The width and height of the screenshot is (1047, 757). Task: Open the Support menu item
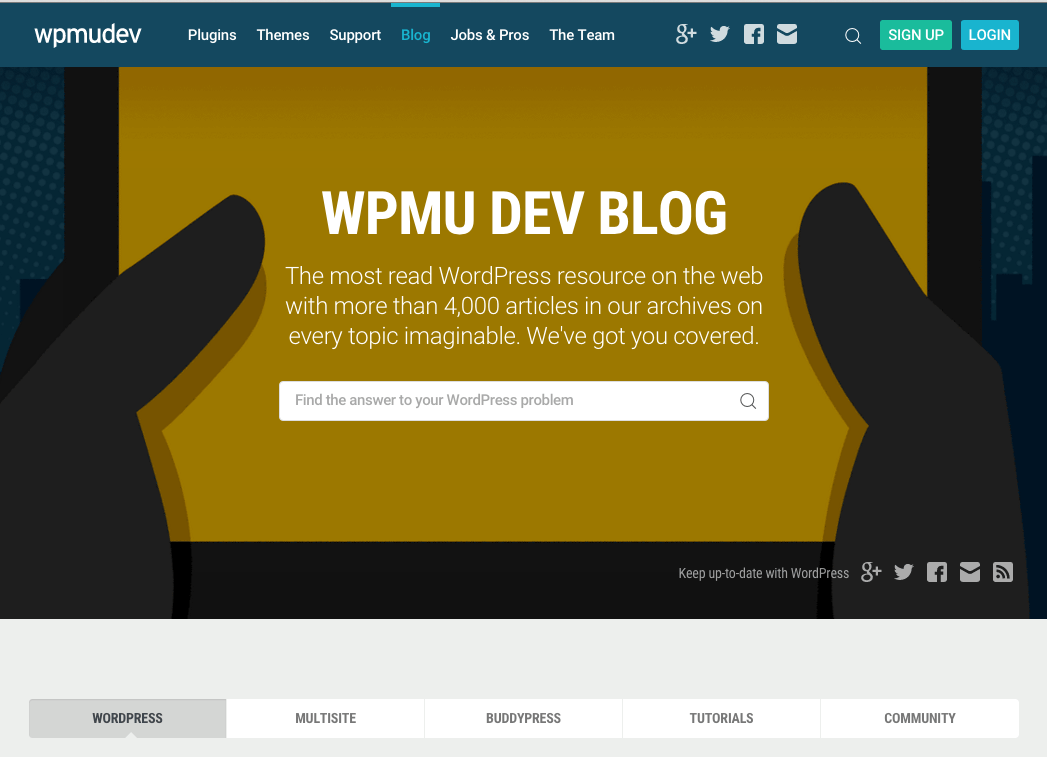(x=355, y=35)
